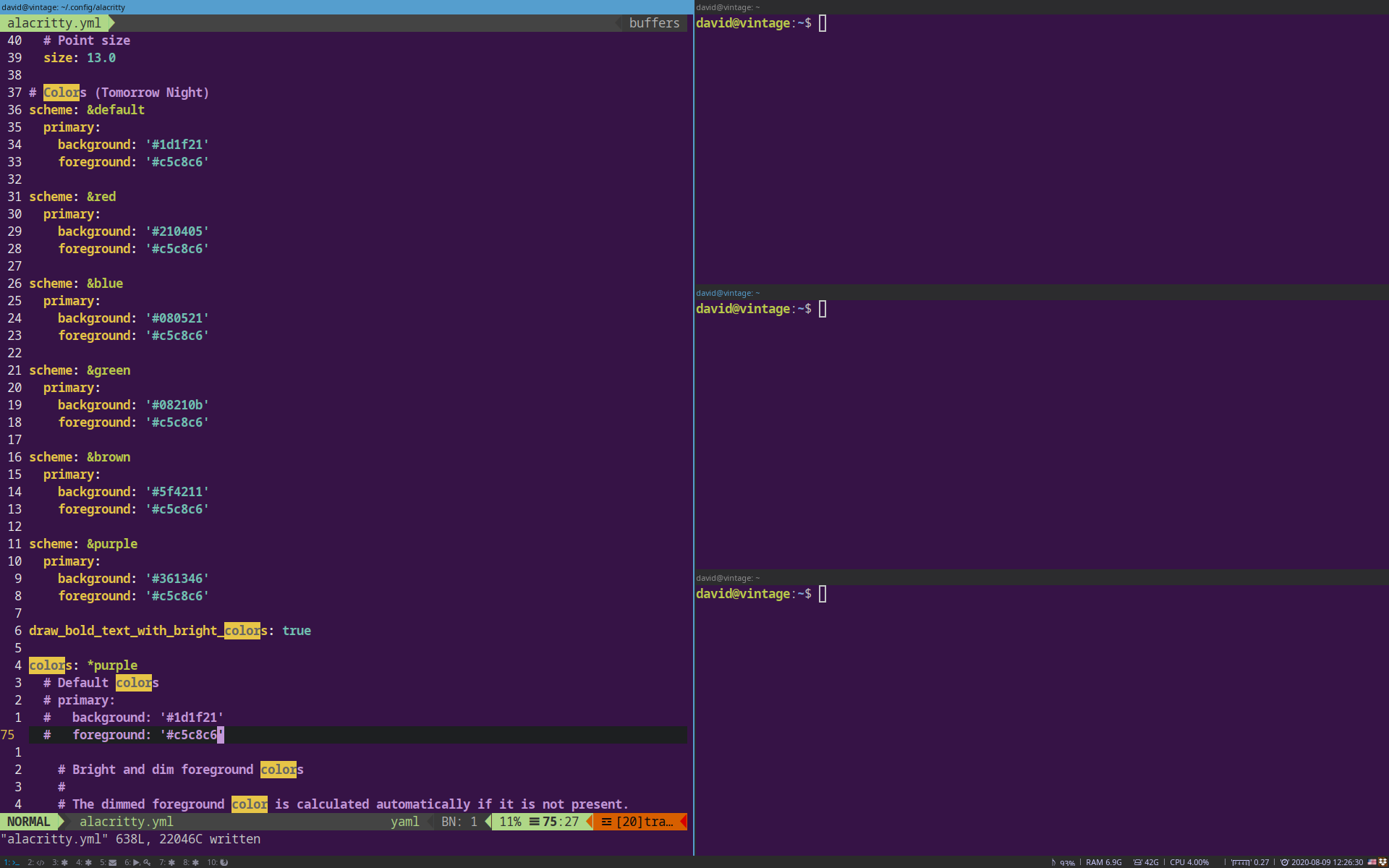This screenshot has width=1389, height=868.
Task: Click the yaml filetype indicator
Action: coord(406,821)
